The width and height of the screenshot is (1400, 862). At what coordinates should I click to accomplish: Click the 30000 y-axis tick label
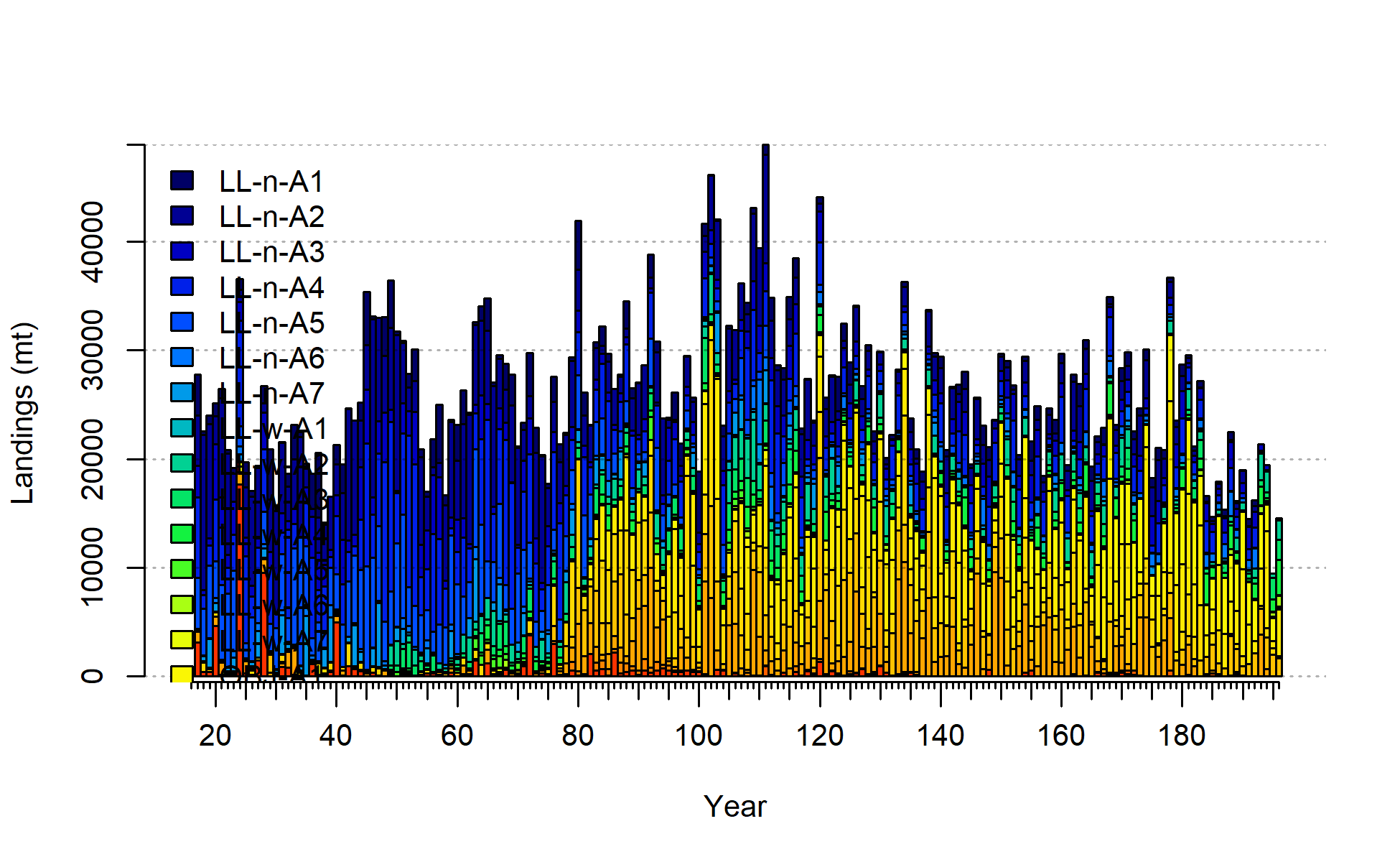click(x=92, y=350)
